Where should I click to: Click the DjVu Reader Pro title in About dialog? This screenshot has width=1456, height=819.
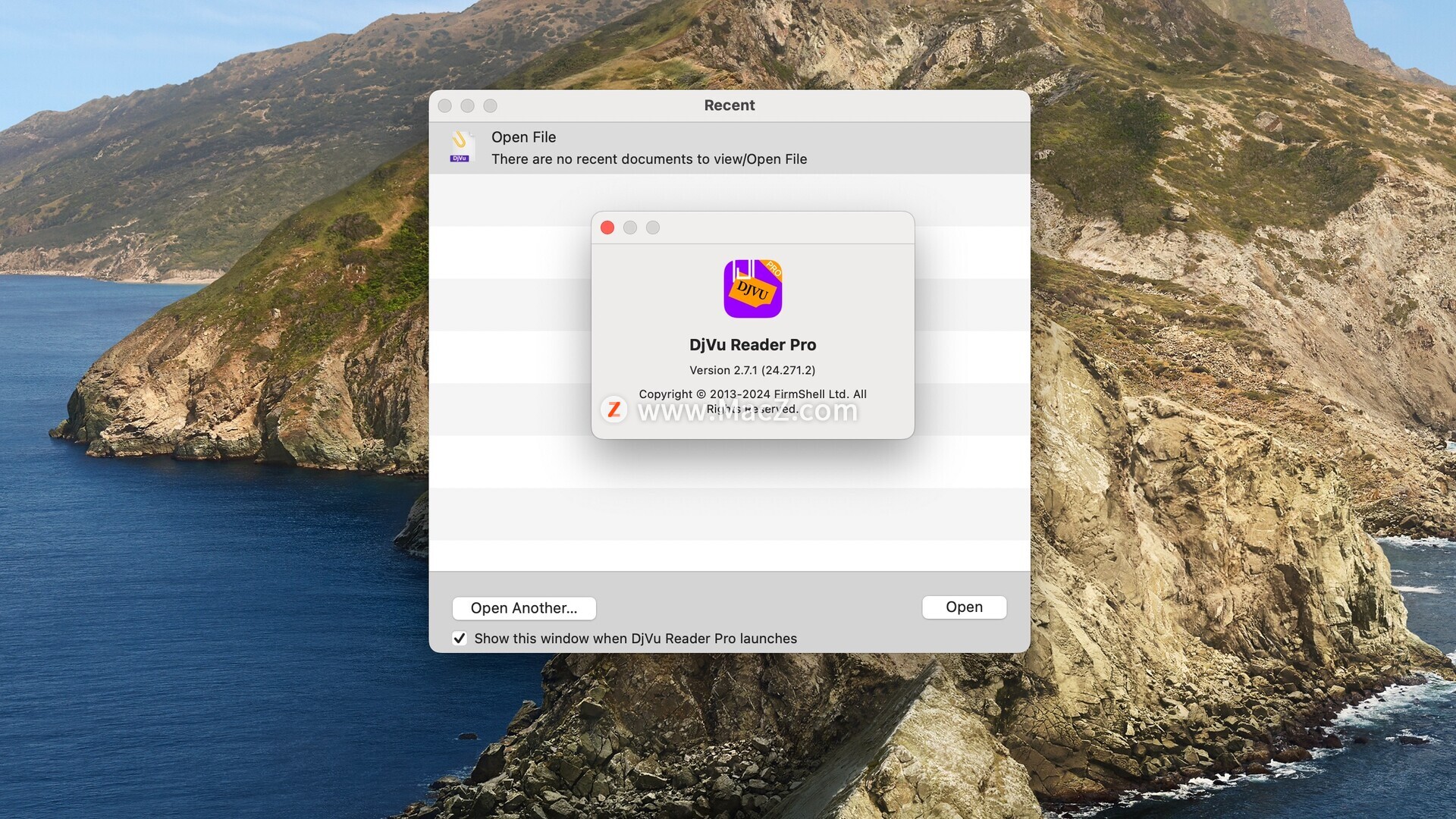[752, 345]
